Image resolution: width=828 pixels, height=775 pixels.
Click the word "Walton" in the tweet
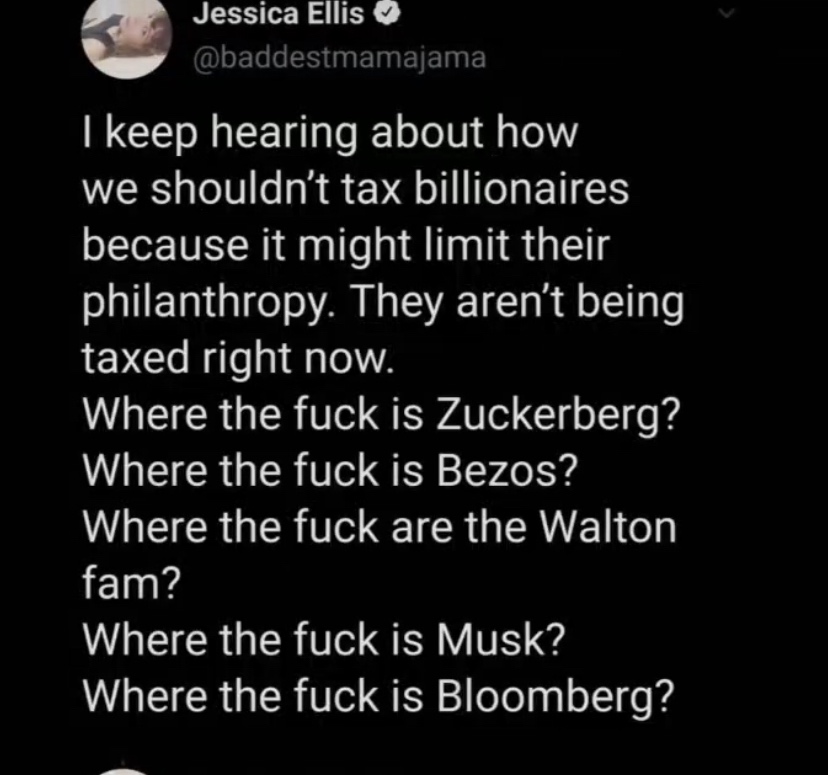[x=610, y=525]
